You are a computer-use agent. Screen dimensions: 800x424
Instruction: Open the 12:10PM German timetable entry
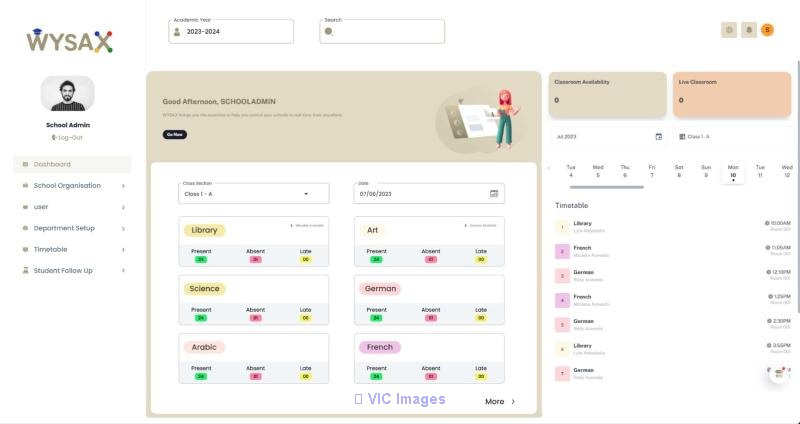click(x=673, y=276)
